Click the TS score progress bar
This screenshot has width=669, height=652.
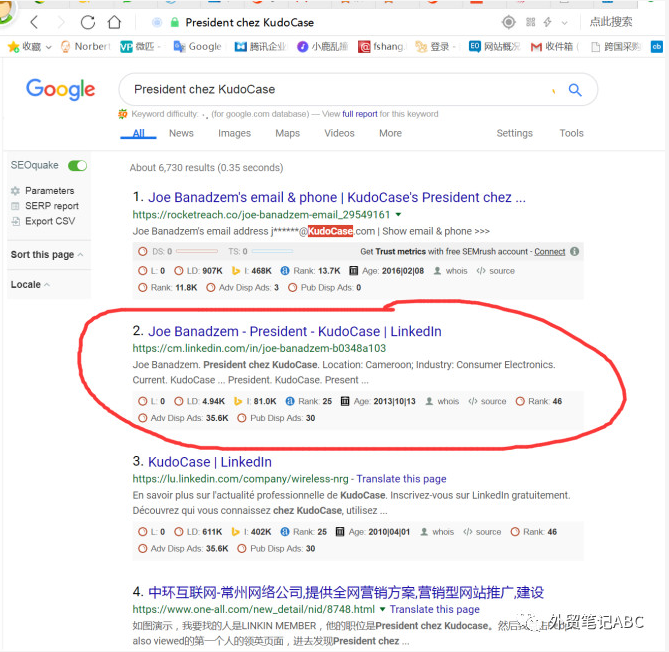pos(272,252)
